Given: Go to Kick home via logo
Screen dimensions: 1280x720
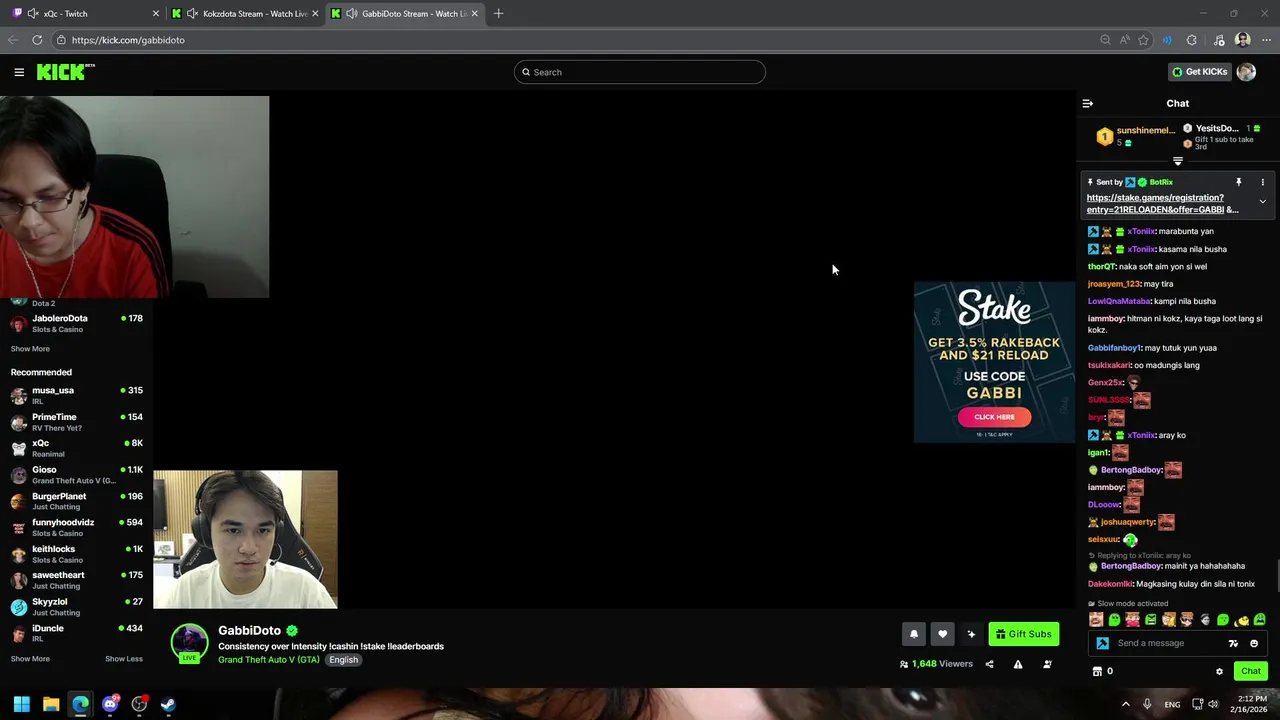Looking at the screenshot, I should click(x=65, y=72).
